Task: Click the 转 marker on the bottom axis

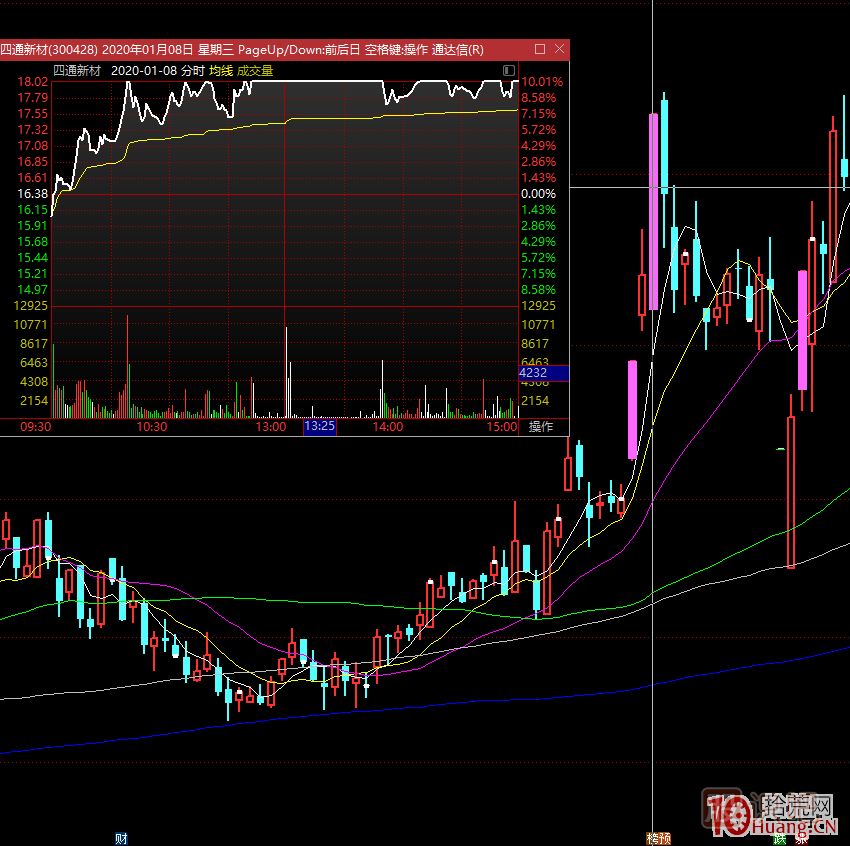Action: click(652, 838)
